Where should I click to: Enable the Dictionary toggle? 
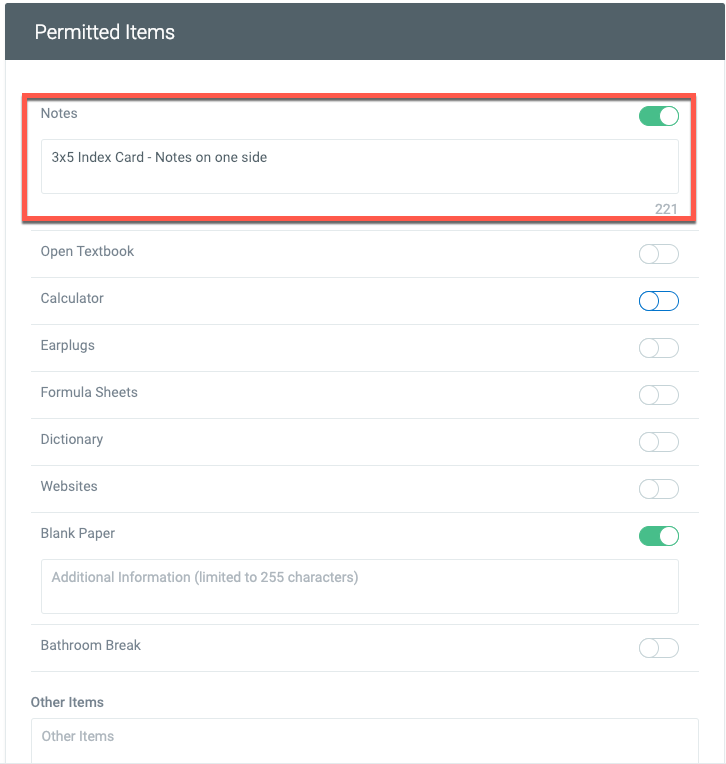[x=658, y=442]
